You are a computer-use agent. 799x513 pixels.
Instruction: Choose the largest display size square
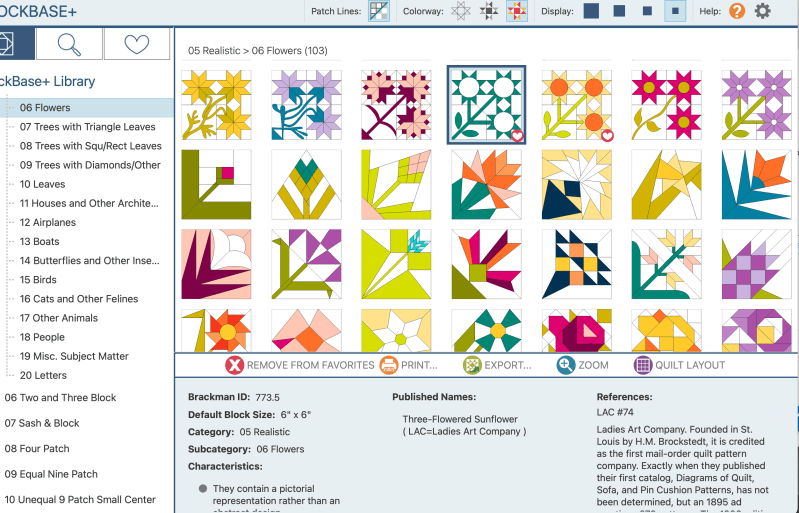pyautogui.click(x=592, y=11)
